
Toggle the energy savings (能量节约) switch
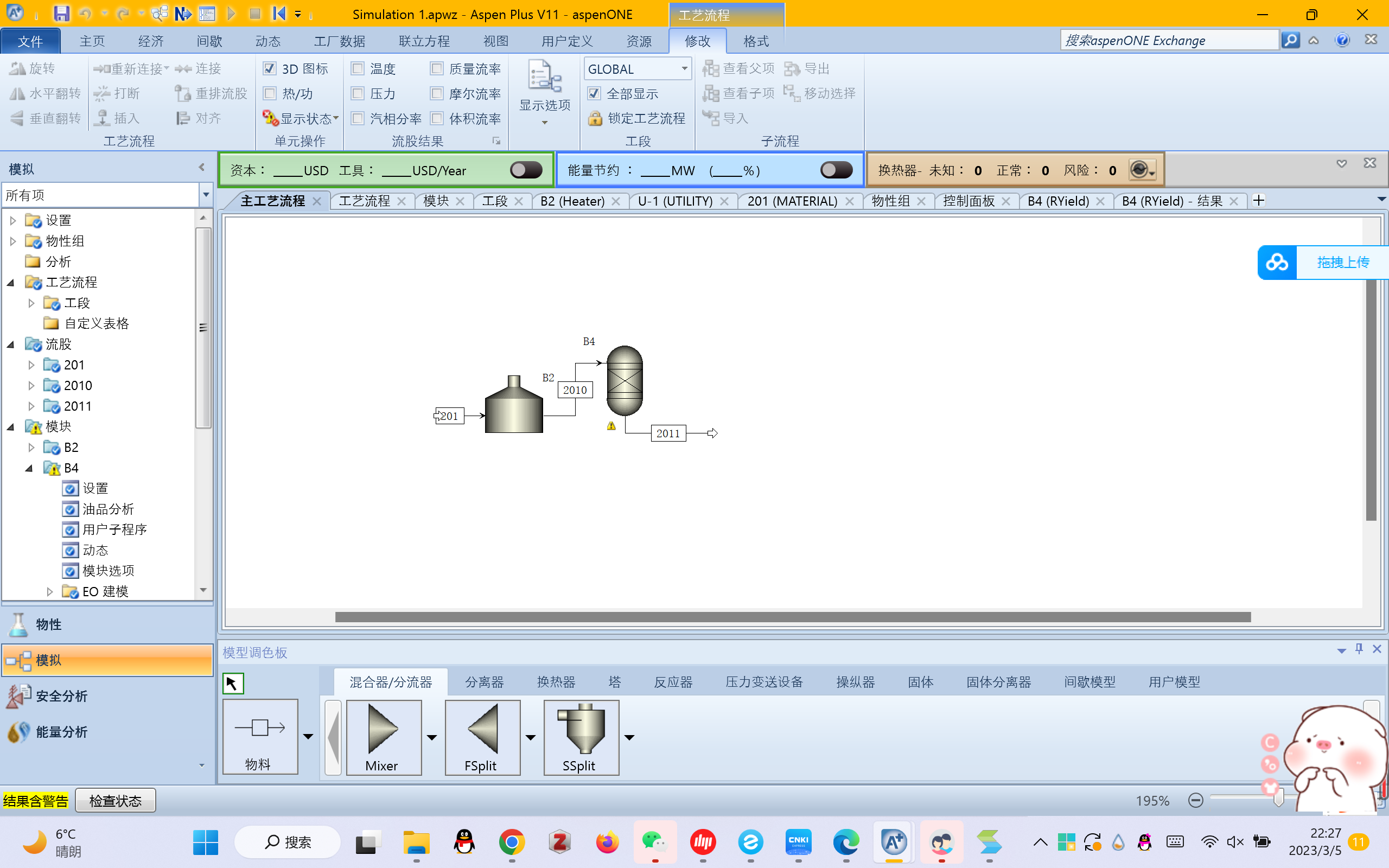(836, 170)
